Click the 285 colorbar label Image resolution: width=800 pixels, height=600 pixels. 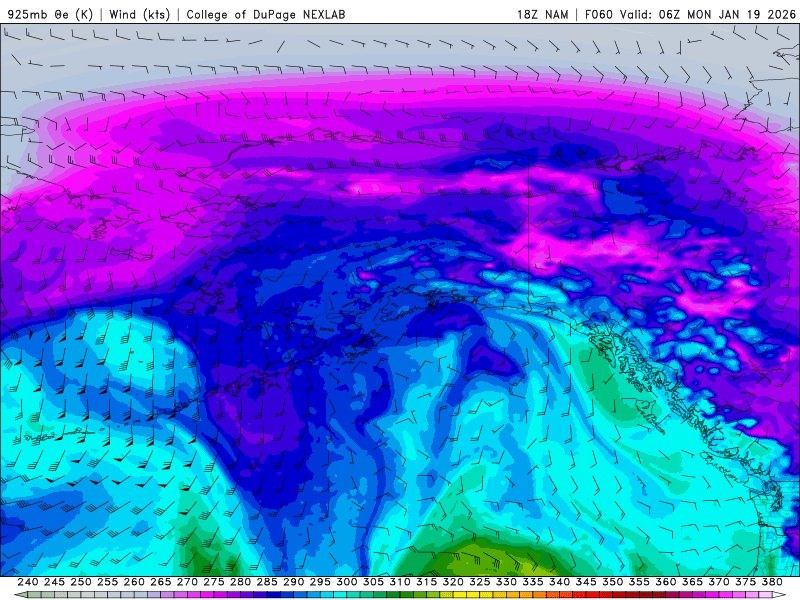point(267,582)
